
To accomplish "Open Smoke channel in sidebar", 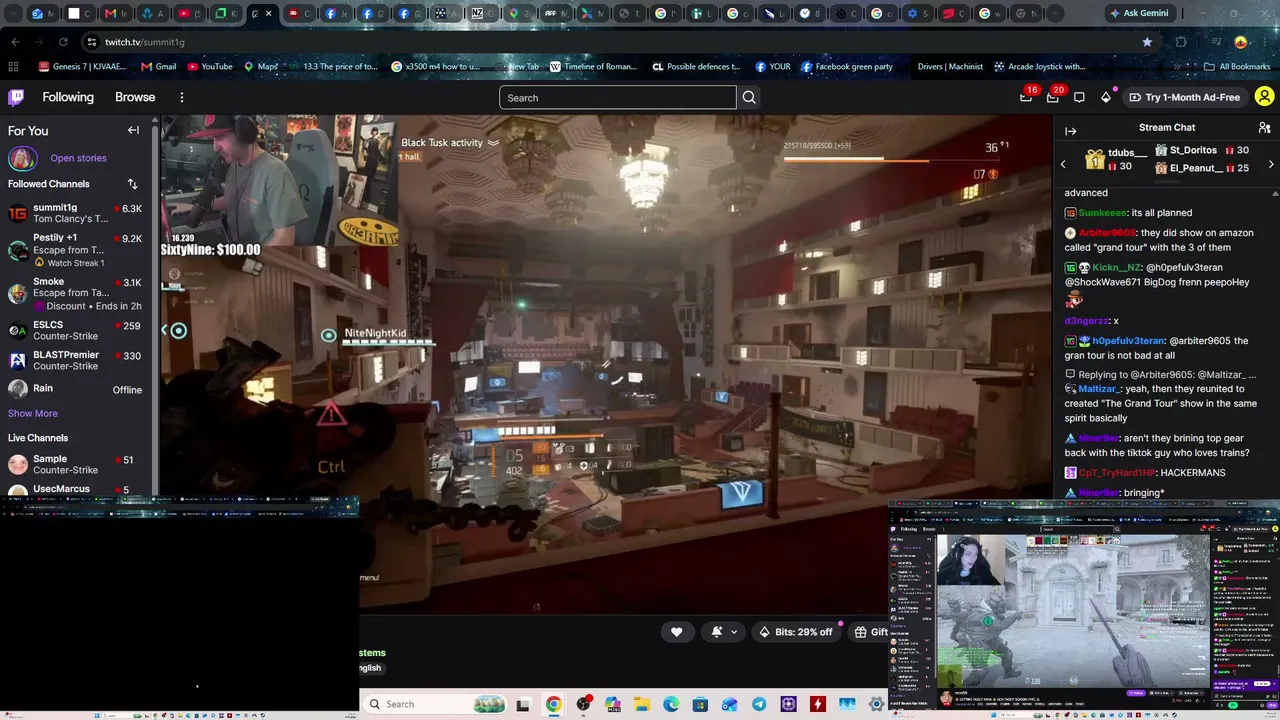I will (x=76, y=293).
